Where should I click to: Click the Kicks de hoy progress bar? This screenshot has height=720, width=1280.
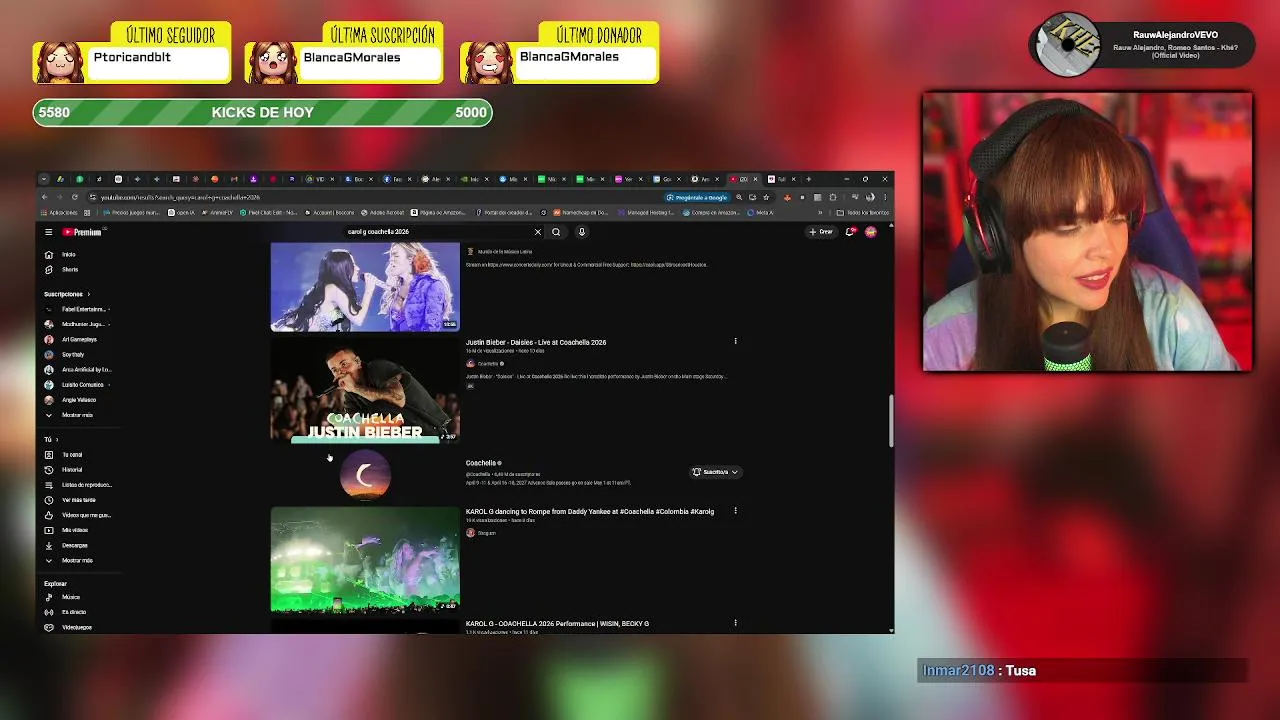coord(262,112)
